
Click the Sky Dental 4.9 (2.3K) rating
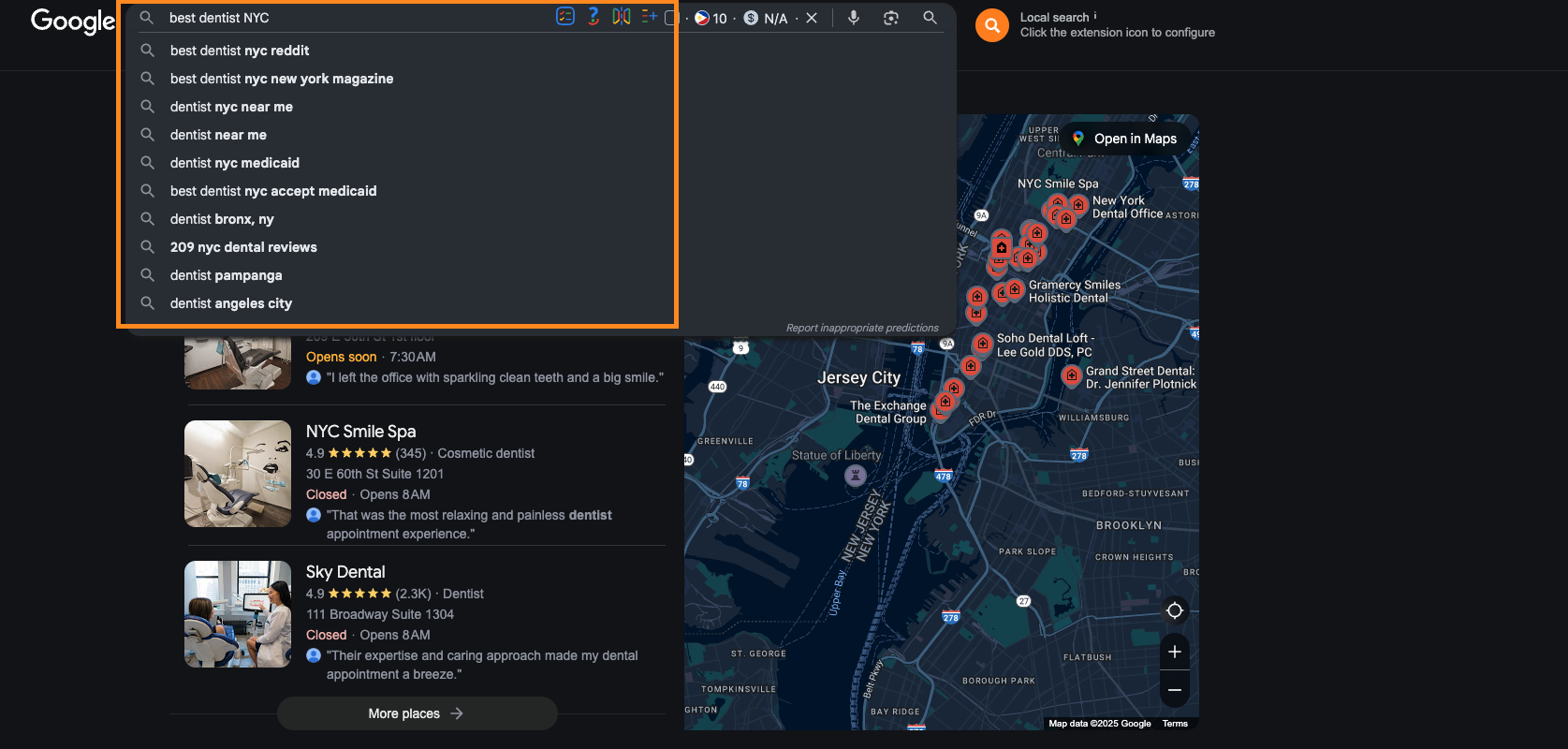(x=368, y=594)
